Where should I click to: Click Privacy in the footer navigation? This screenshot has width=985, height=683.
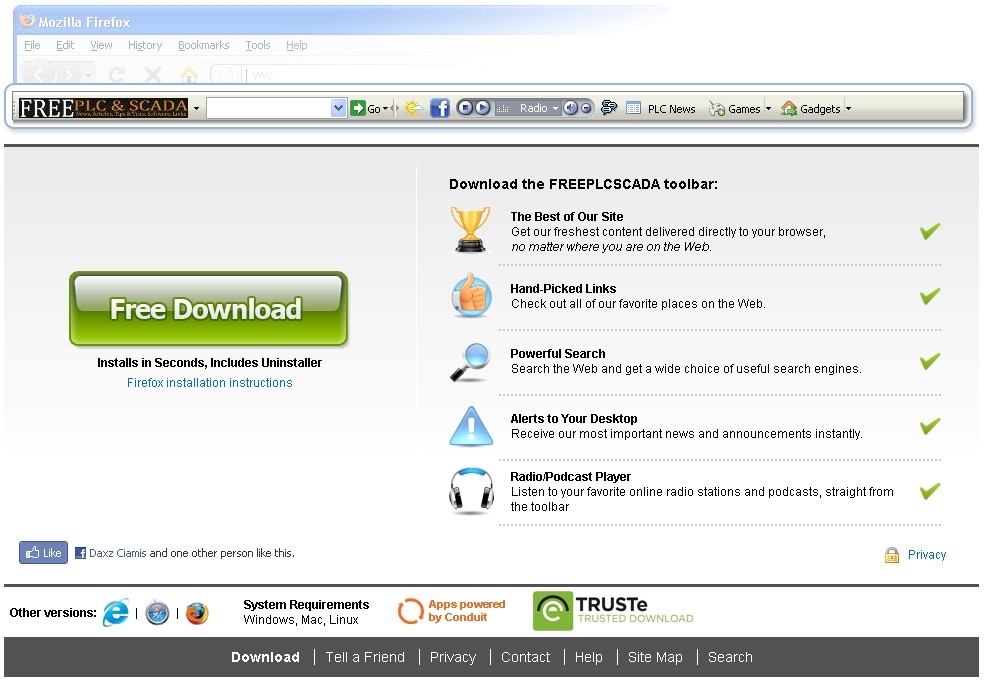pyautogui.click(x=453, y=657)
